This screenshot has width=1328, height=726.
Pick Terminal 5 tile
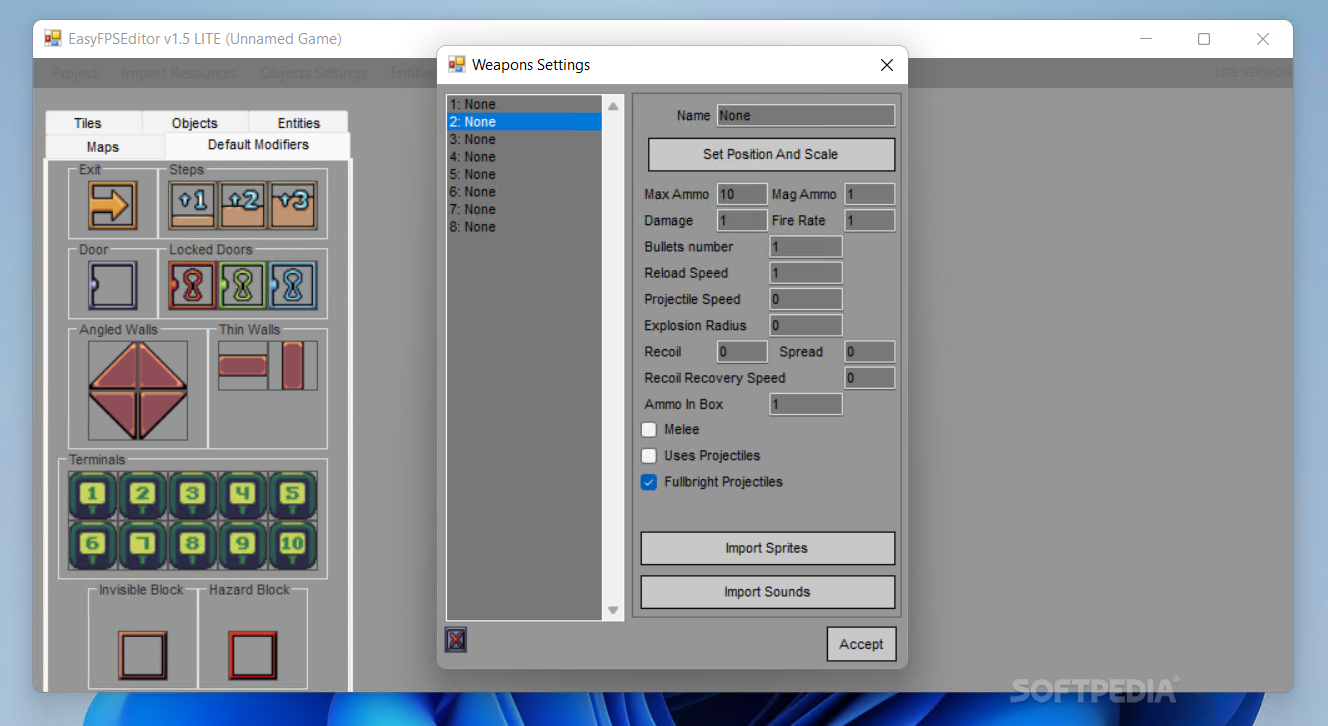click(293, 496)
